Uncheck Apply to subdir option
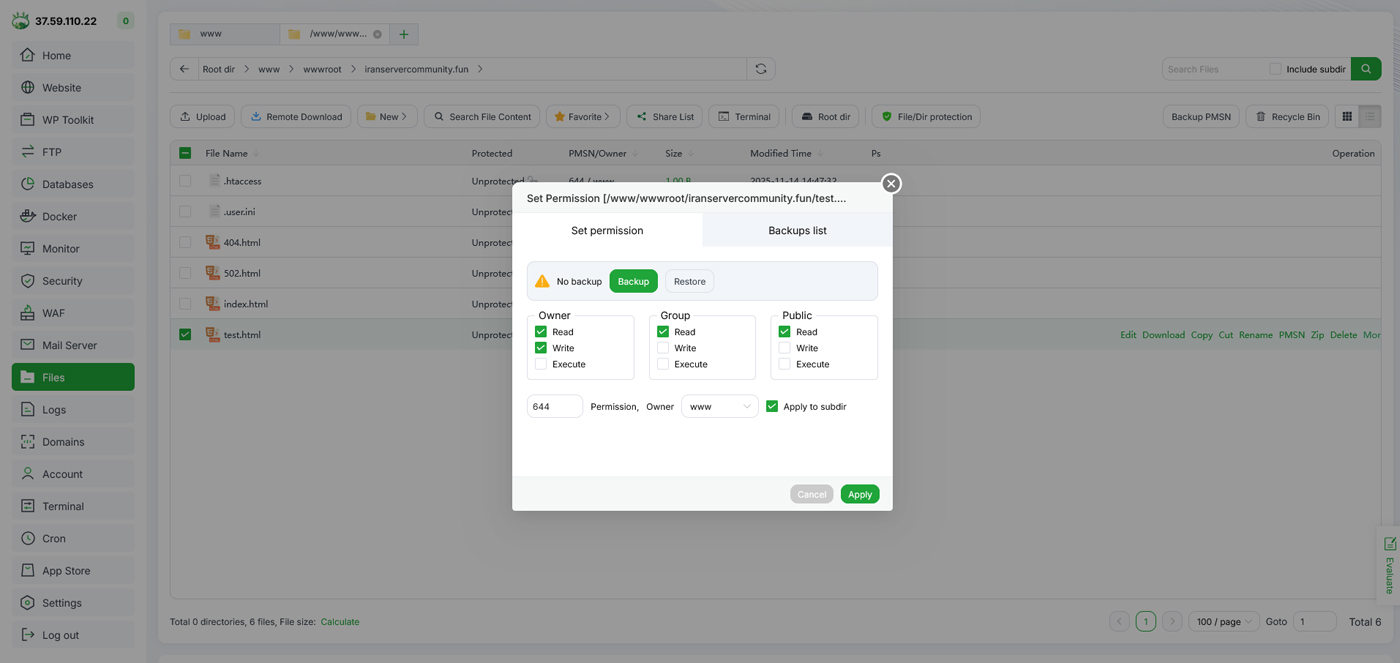This screenshot has height=663, width=1400. 772,406
